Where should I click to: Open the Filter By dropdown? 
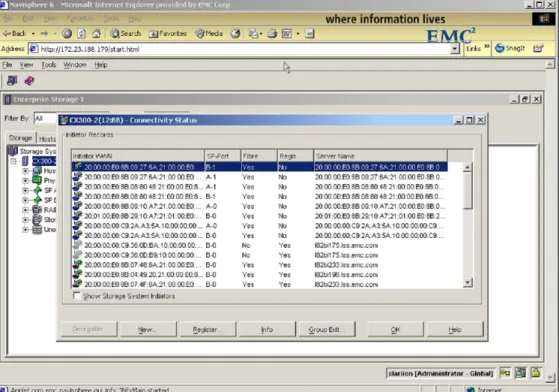click(45, 118)
